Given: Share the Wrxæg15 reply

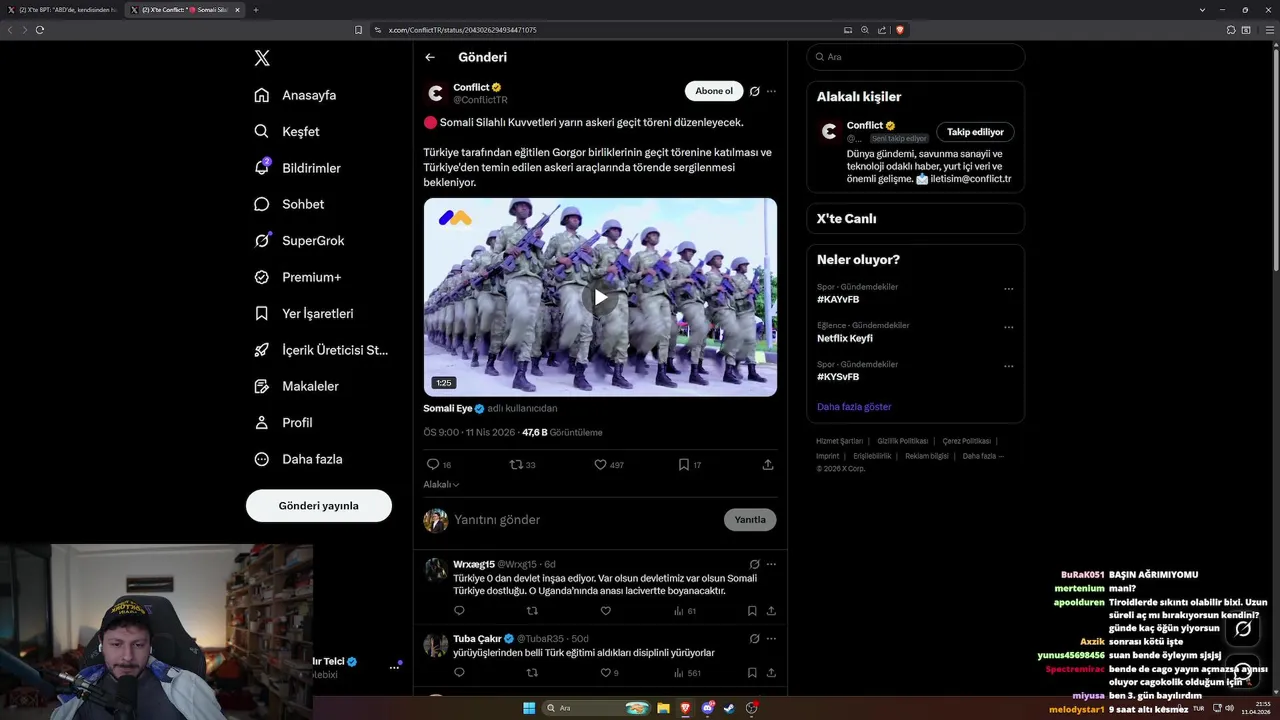Looking at the screenshot, I should pyautogui.click(x=771, y=611).
